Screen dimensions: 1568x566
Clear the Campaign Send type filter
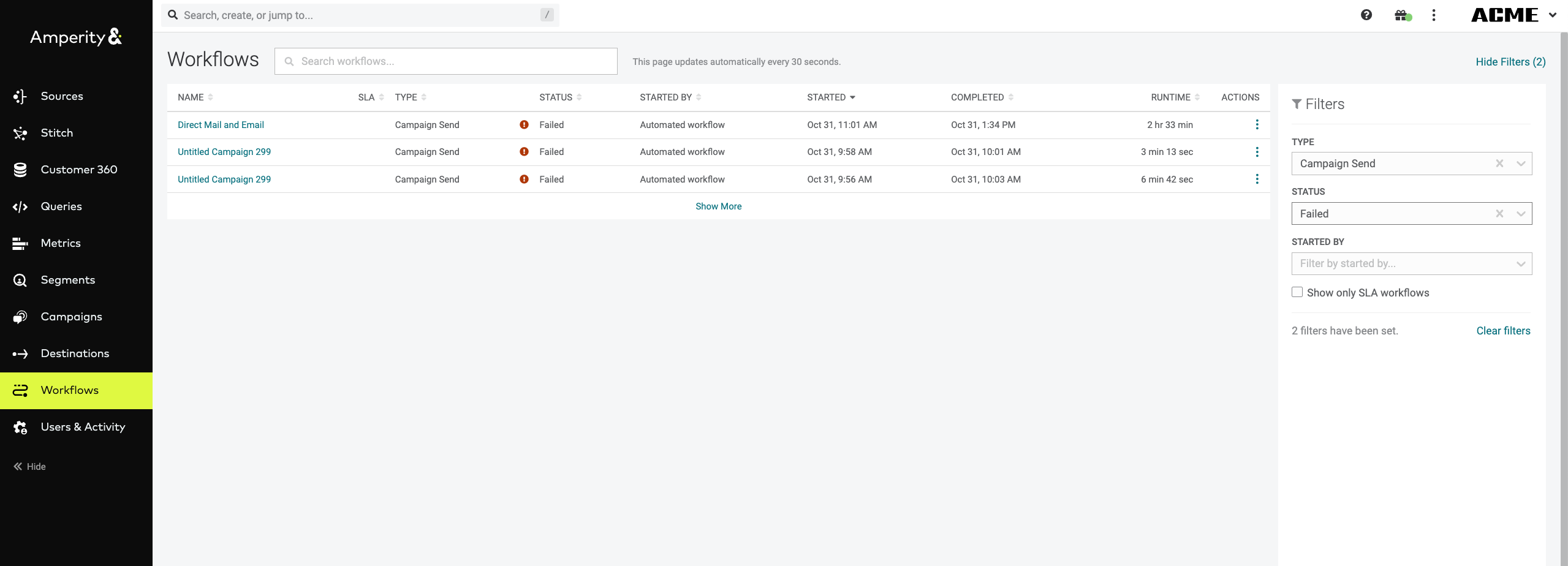pyautogui.click(x=1499, y=164)
